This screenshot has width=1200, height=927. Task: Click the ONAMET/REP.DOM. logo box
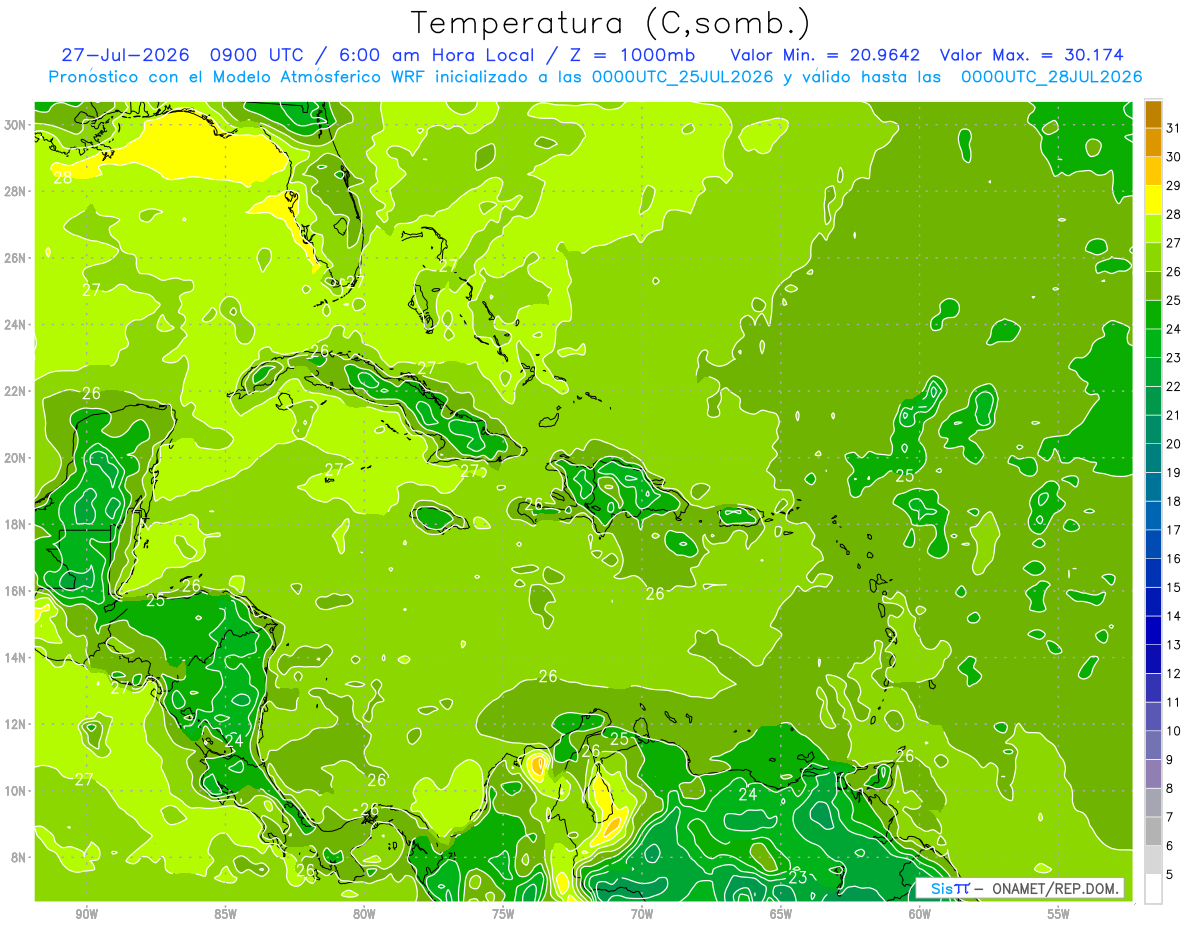[1020, 888]
